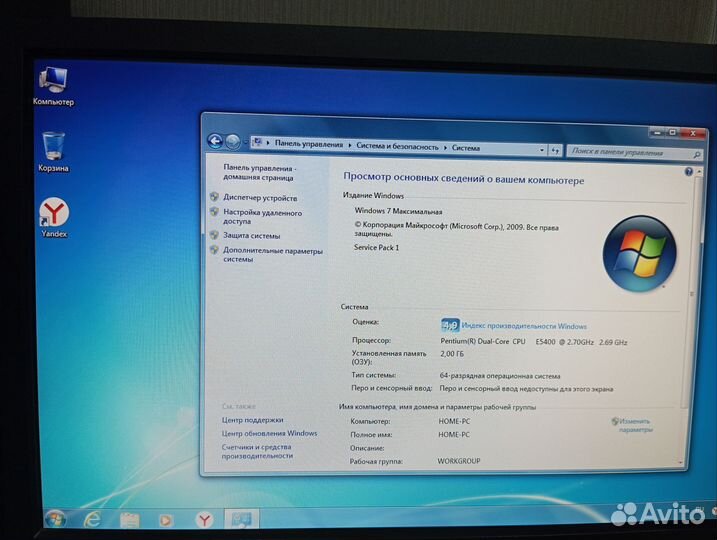Viewport: 717px width, 540px height.
Task: Open Счетчики и средства производительности link
Action: [257, 451]
